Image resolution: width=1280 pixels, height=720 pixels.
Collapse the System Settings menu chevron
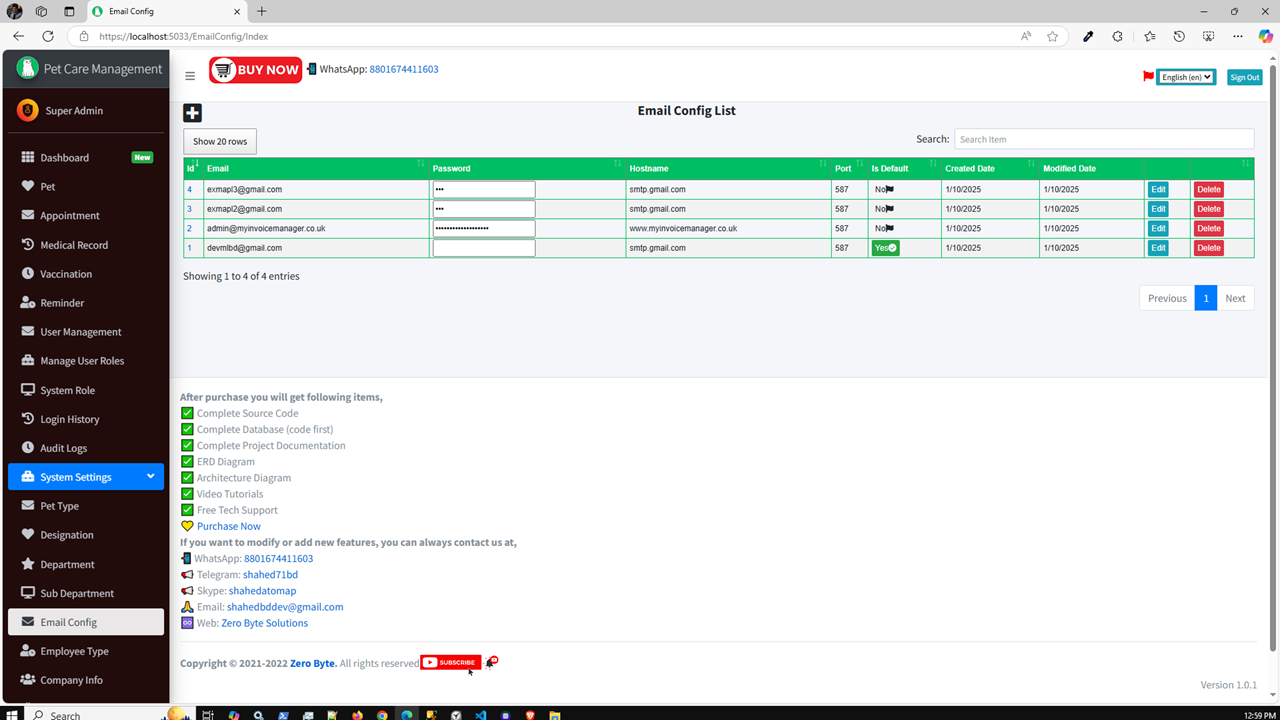pyautogui.click(x=151, y=477)
